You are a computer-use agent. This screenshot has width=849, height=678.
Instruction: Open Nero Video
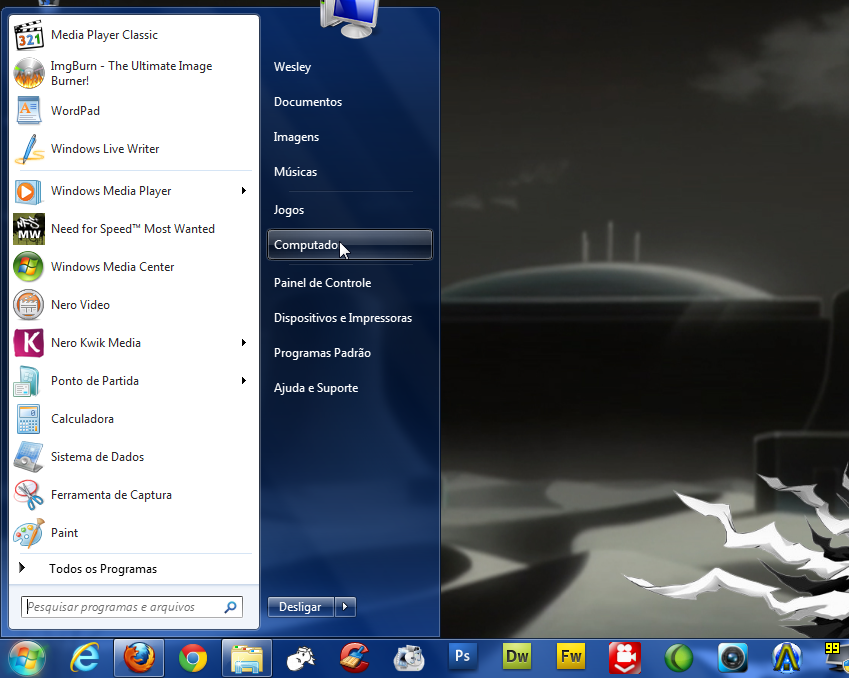point(80,305)
